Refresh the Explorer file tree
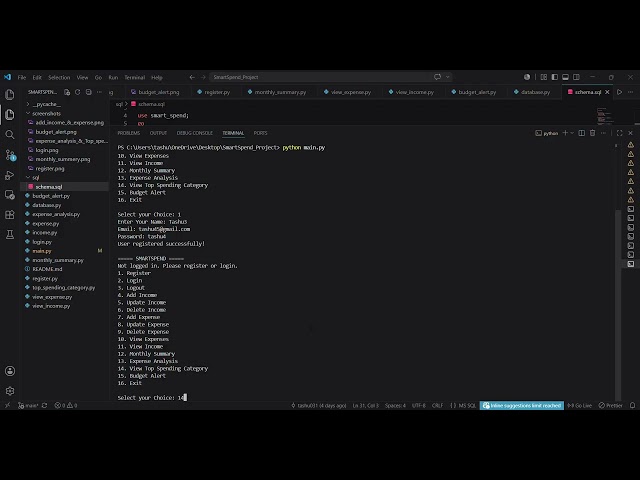640x480 pixels. [78, 92]
